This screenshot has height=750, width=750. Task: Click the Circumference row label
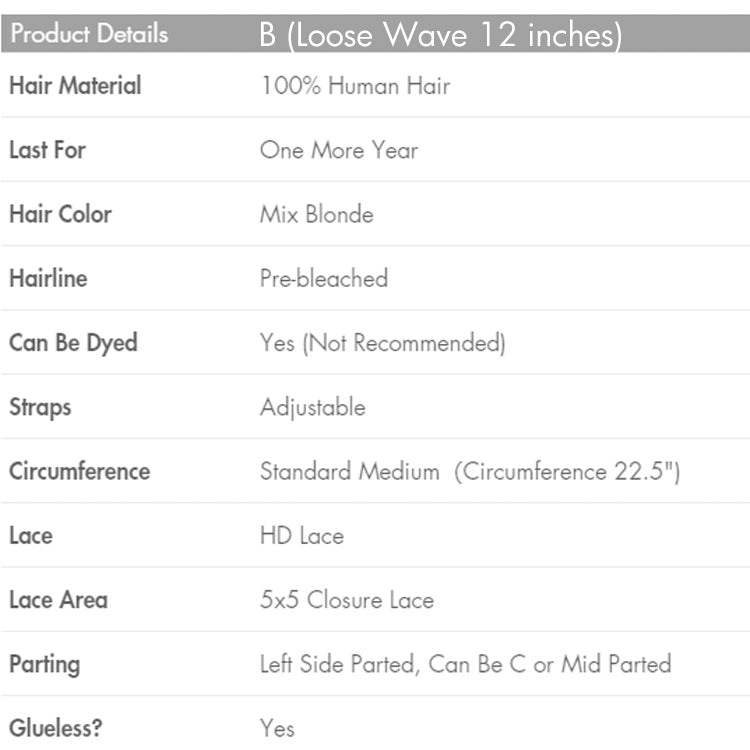[x=79, y=471]
